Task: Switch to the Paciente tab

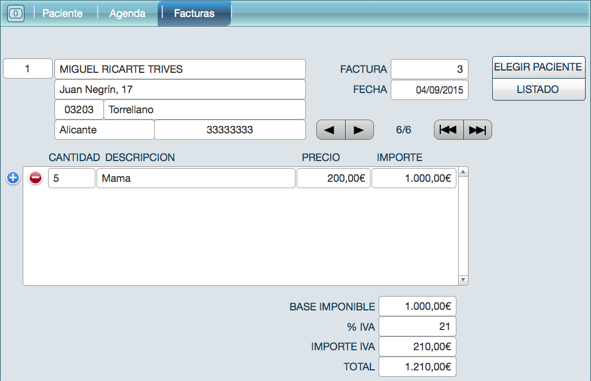Action: [62, 13]
